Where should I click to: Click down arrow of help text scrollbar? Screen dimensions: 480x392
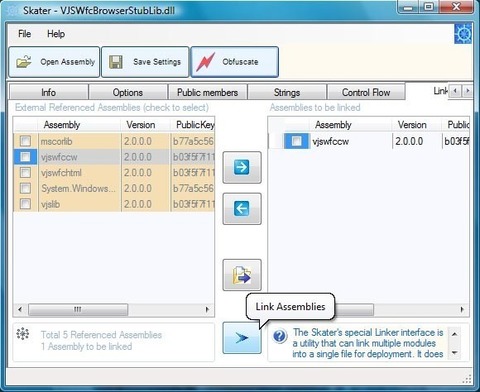(454, 353)
